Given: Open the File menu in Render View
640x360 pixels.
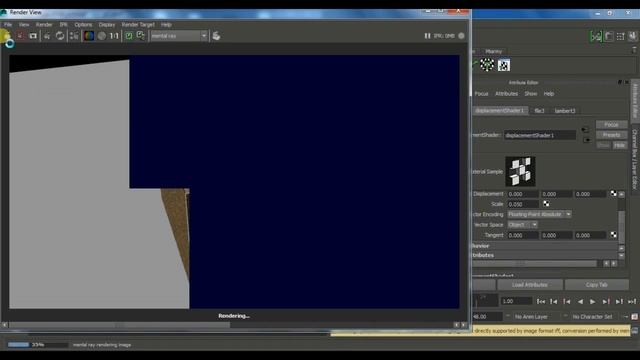Looking at the screenshot, I should coord(8,24).
